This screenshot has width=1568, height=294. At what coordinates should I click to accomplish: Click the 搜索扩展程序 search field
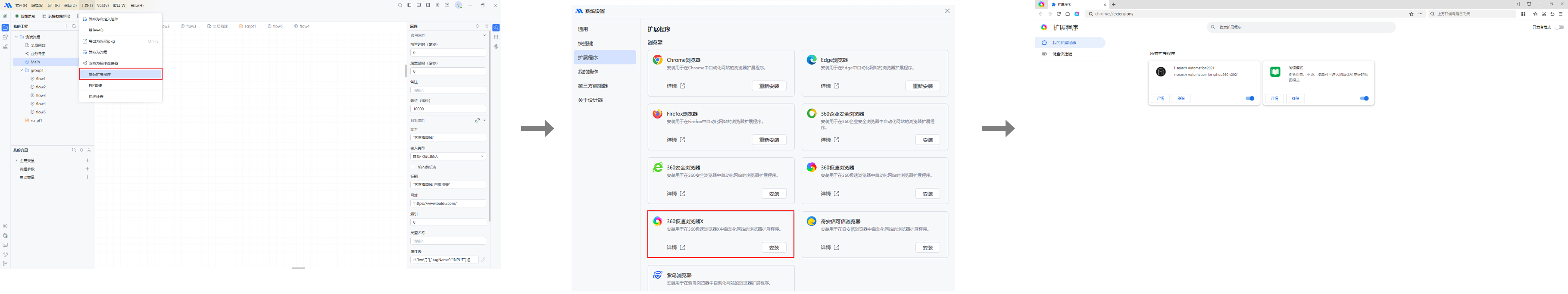(1303, 28)
